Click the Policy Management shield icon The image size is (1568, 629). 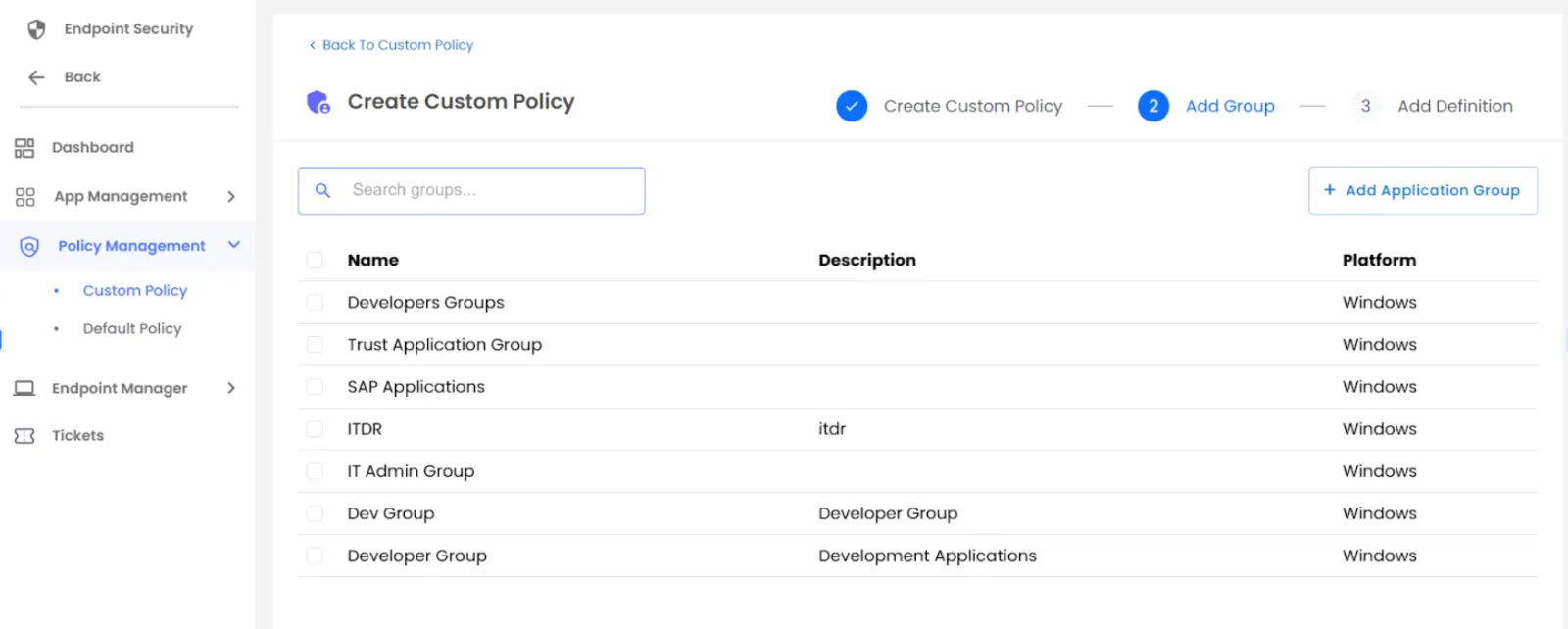coord(29,246)
